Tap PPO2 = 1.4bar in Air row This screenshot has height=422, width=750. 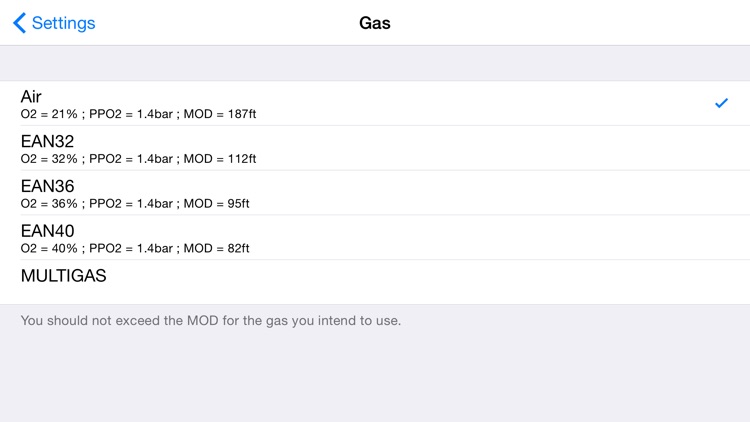tap(130, 114)
